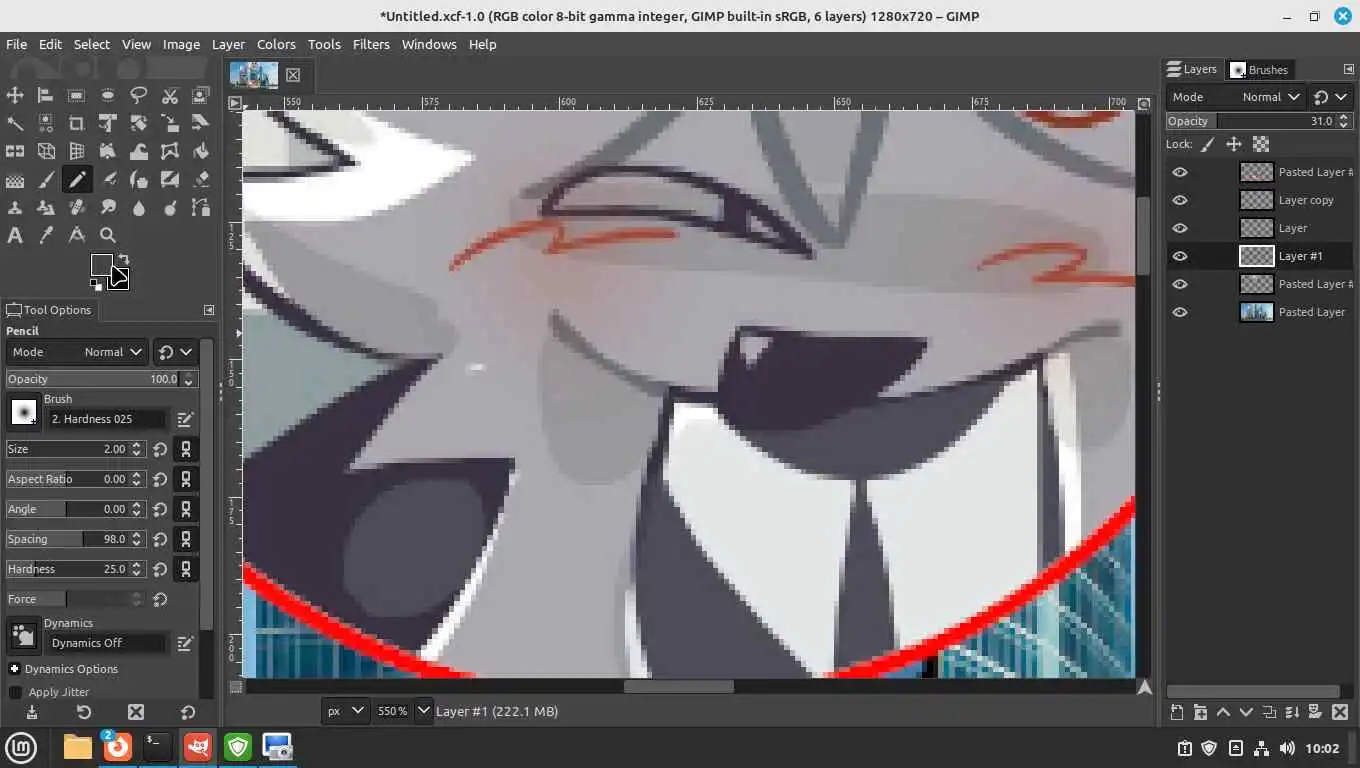
Task: Reset tool options to default values
Action: [187, 712]
